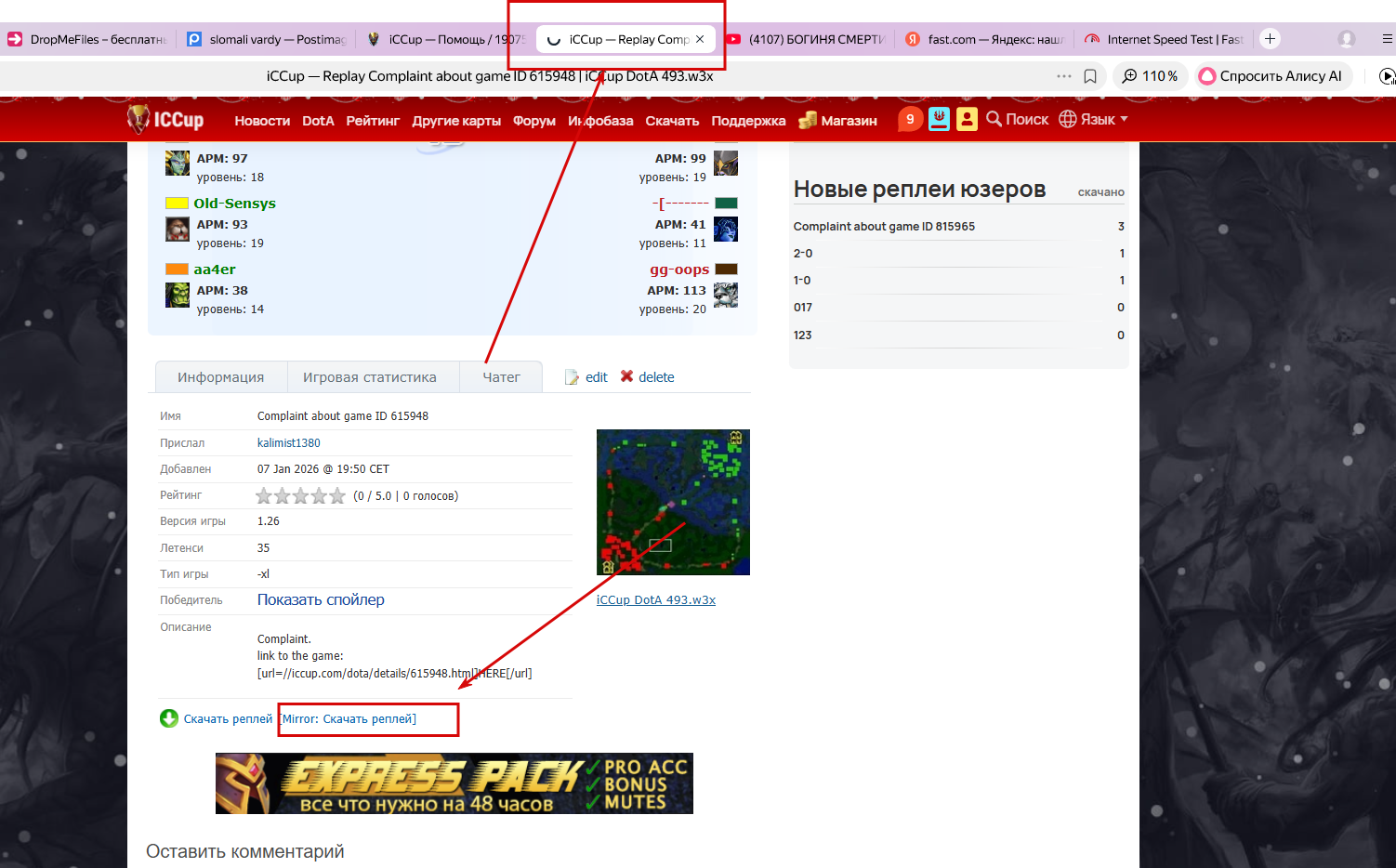This screenshot has width=1396, height=868.
Task: Close the iCCup Replay Complaint browser tab
Action: [x=700, y=39]
